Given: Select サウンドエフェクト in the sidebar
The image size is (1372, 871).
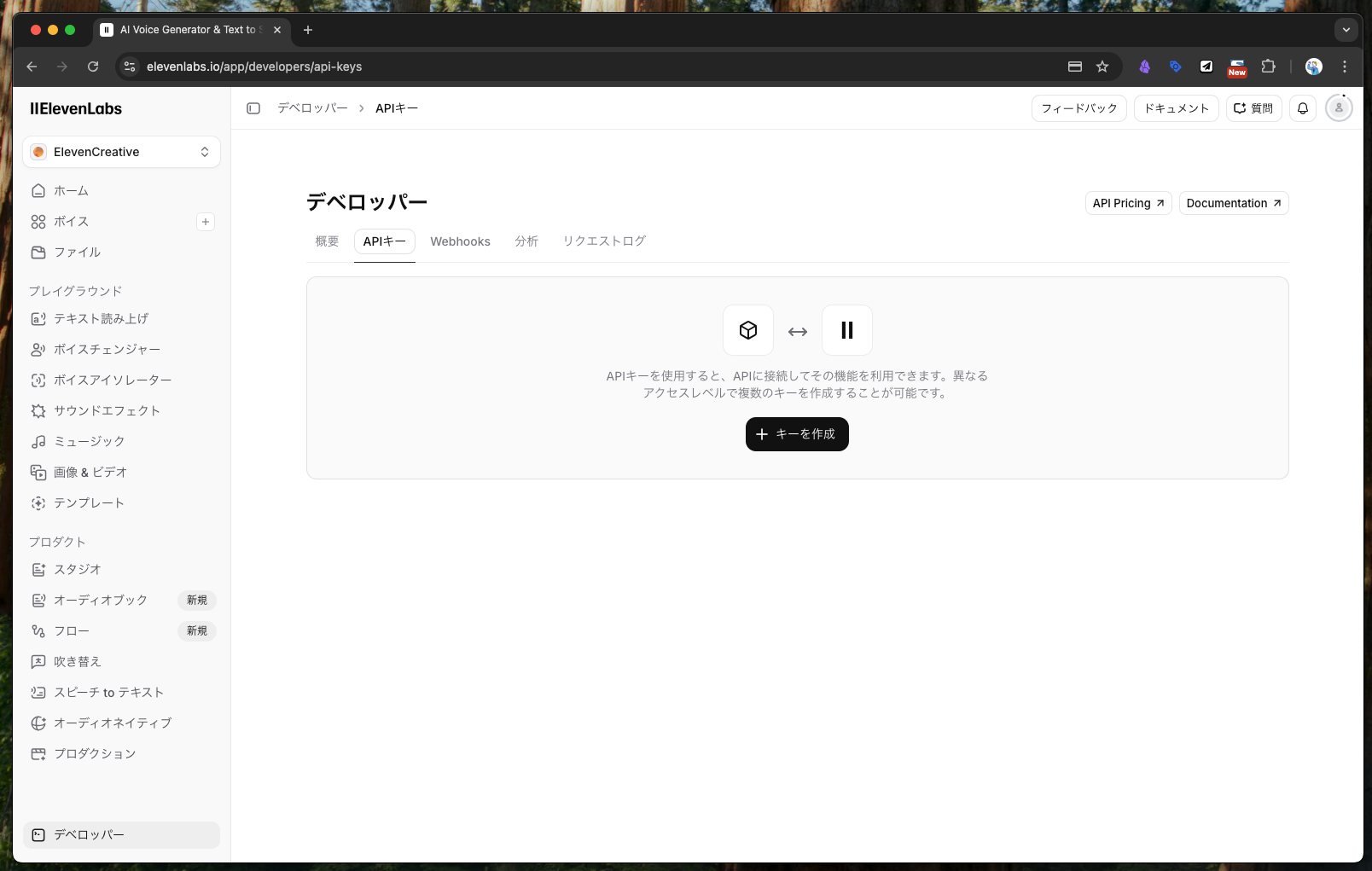Looking at the screenshot, I should pyautogui.click(x=107, y=411).
